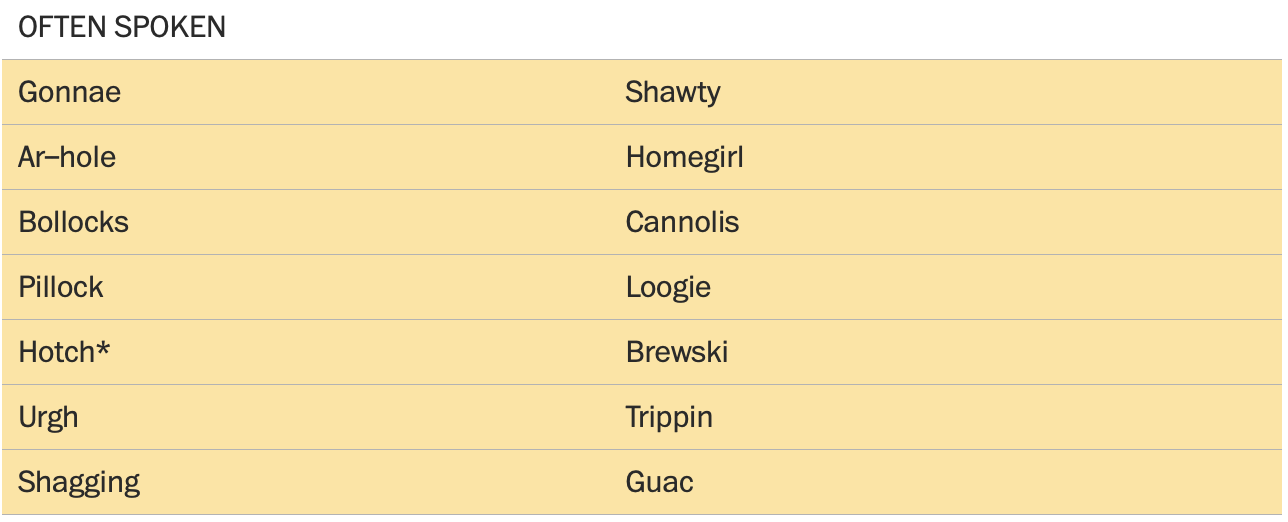Click the Bollocks entry

click(74, 222)
